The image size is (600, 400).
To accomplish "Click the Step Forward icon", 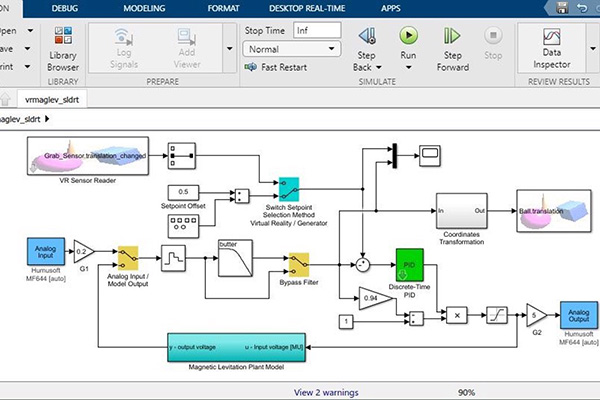I will point(453,38).
